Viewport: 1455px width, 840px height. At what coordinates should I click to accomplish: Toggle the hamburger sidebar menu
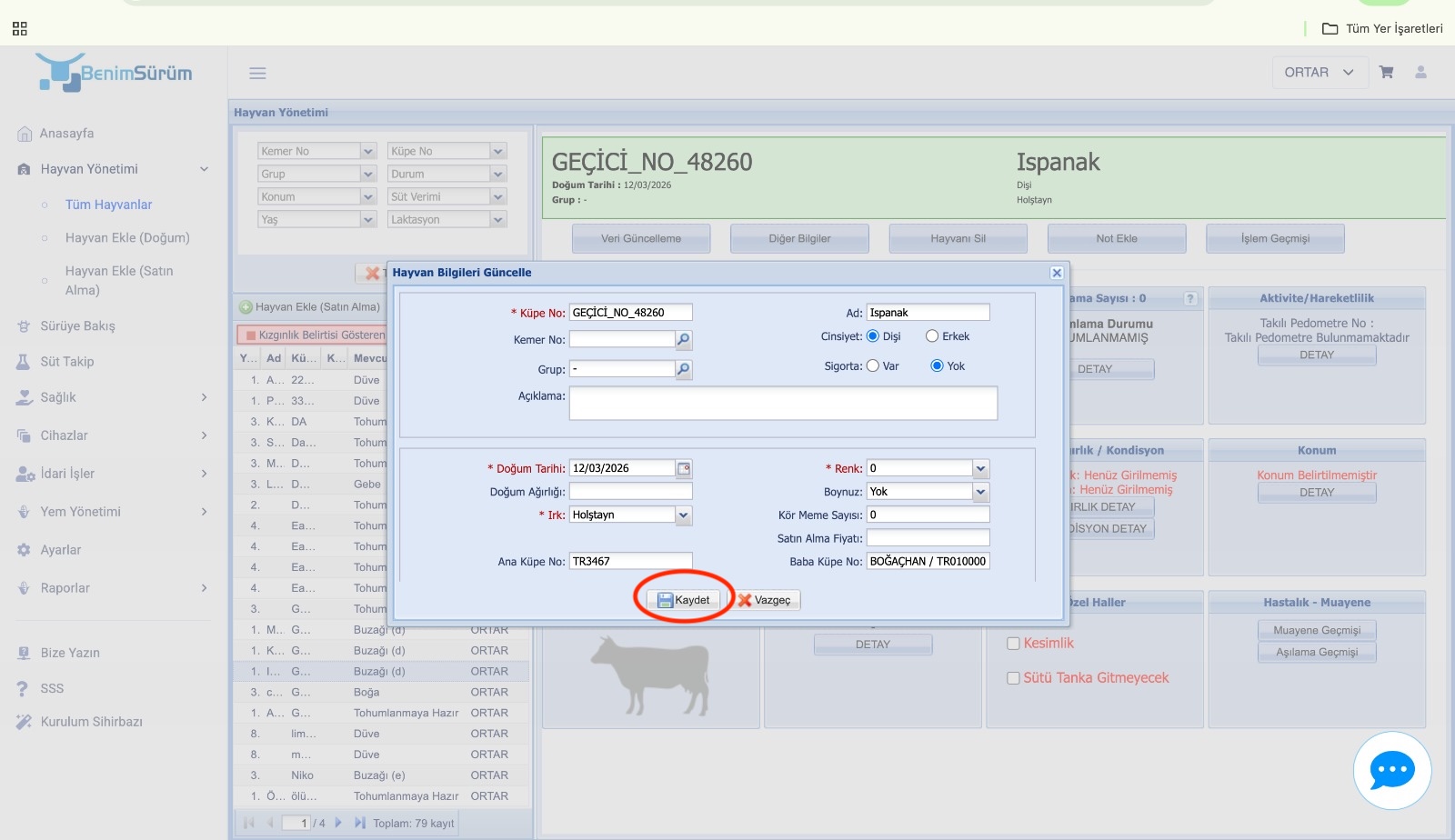257,73
